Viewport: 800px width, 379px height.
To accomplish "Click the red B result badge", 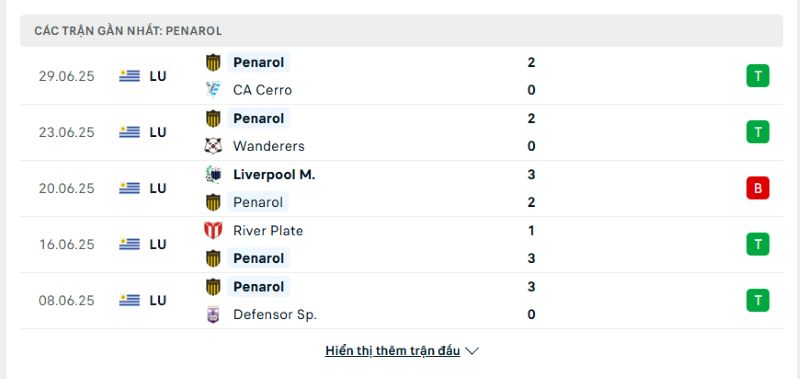I will coord(758,188).
